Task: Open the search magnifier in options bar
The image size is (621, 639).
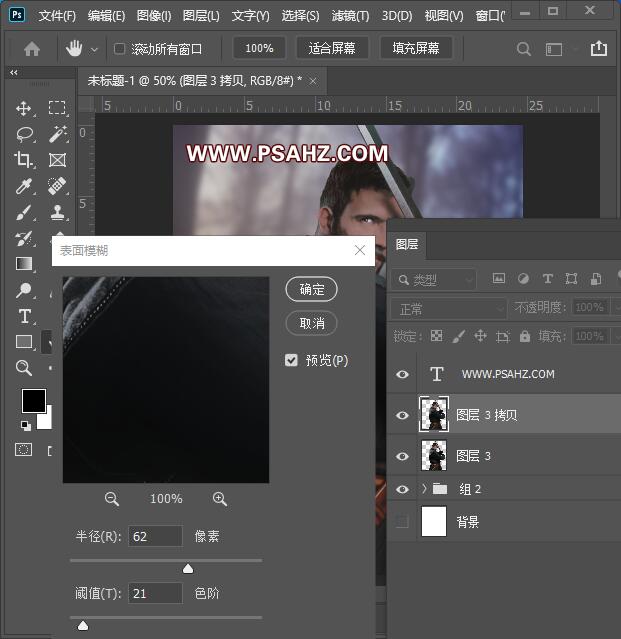Action: [x=524, y=49]
